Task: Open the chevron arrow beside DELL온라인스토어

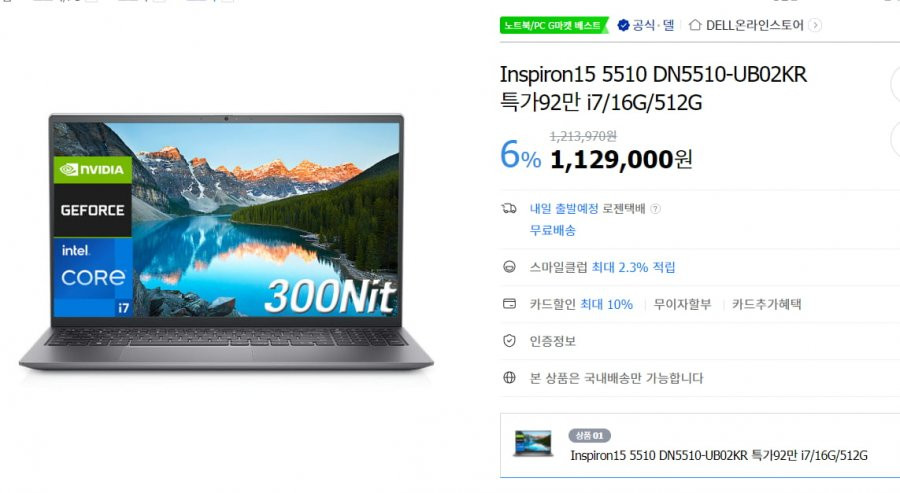Action: [815, 25]
